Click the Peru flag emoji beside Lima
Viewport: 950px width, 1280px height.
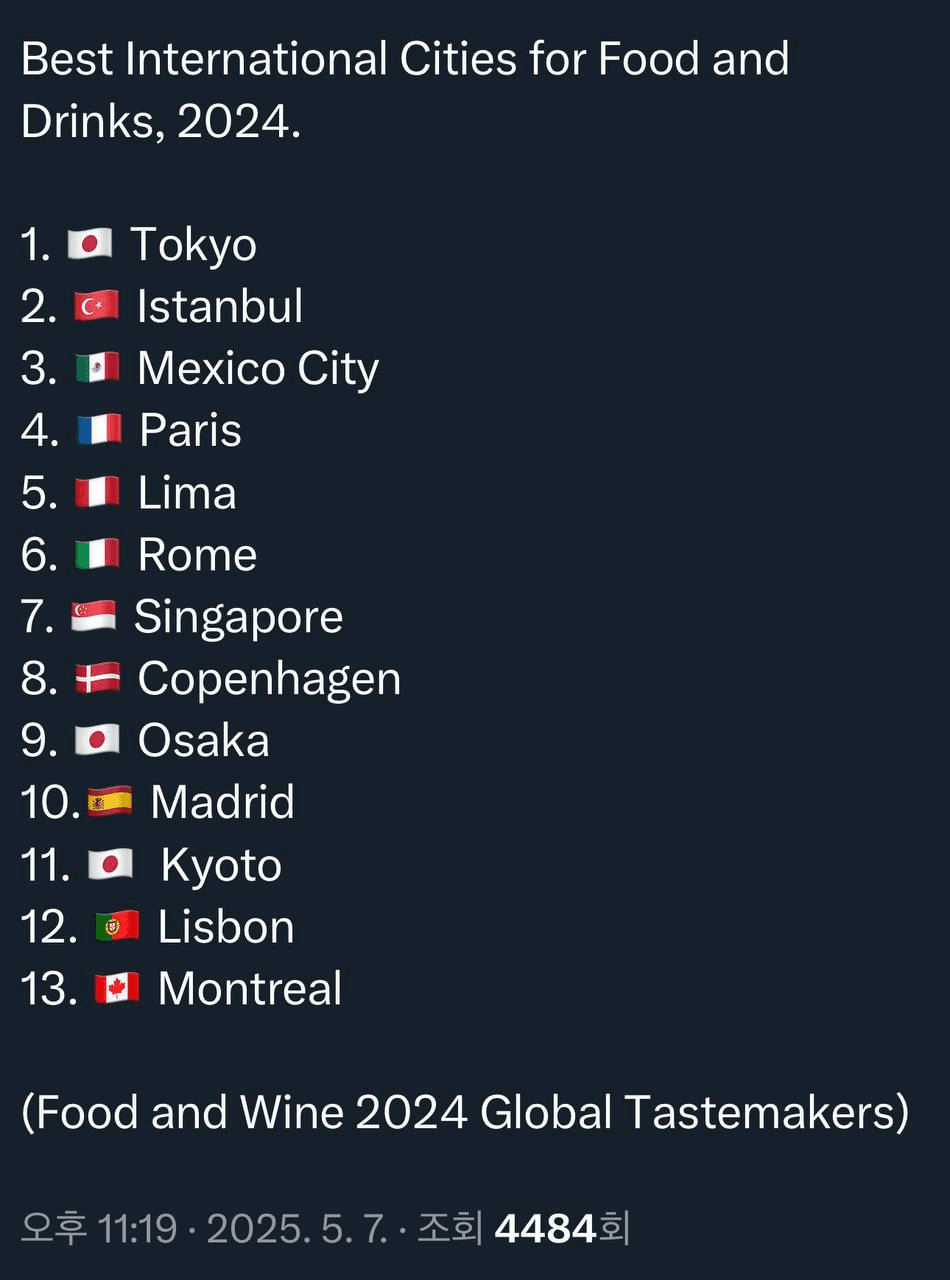(98, 493)
